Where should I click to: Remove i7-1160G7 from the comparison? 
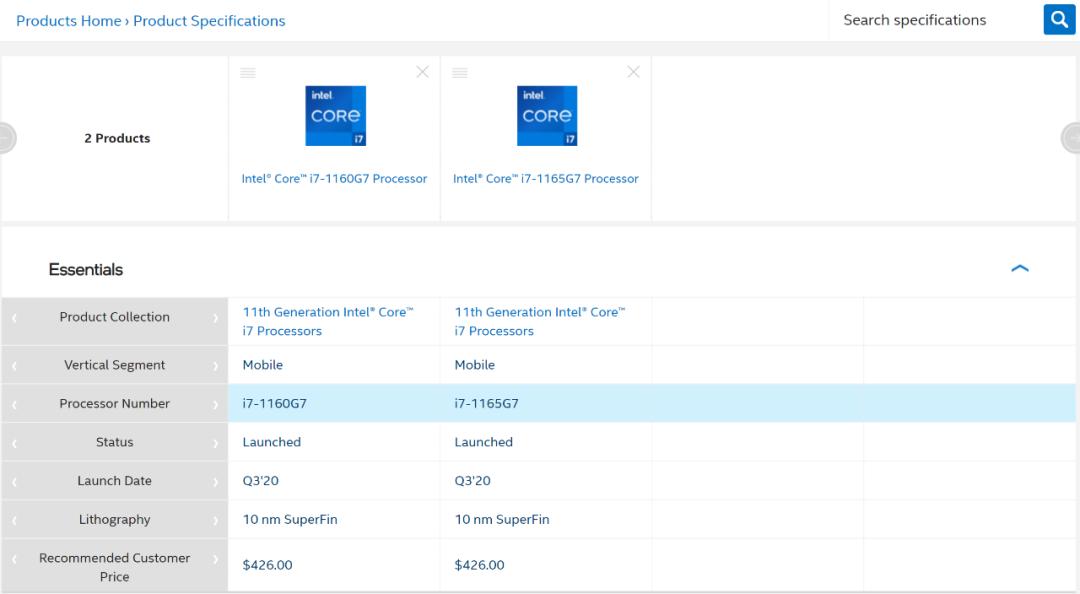[x=422, y=71]
